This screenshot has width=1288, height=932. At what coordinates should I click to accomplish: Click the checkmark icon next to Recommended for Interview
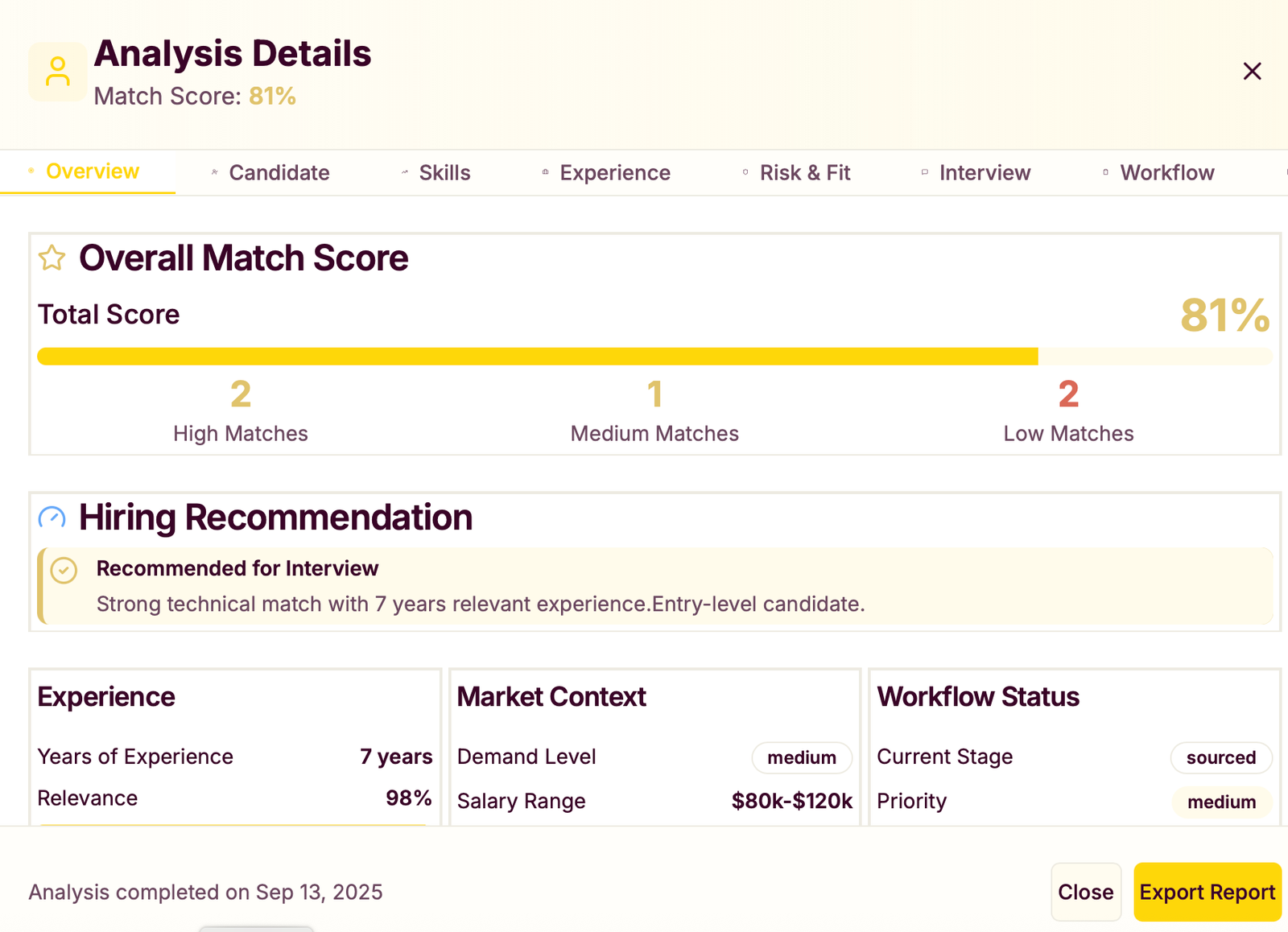(x=63, y=571)
